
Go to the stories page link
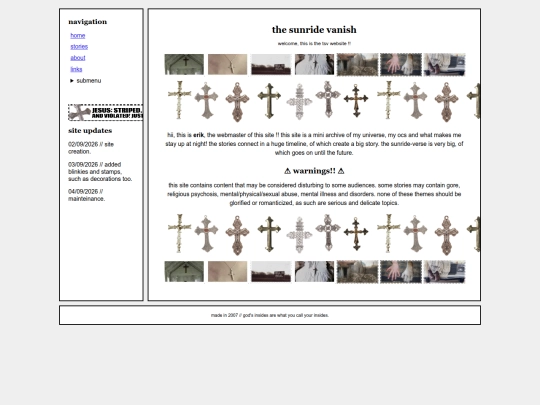tap(79, 46)
